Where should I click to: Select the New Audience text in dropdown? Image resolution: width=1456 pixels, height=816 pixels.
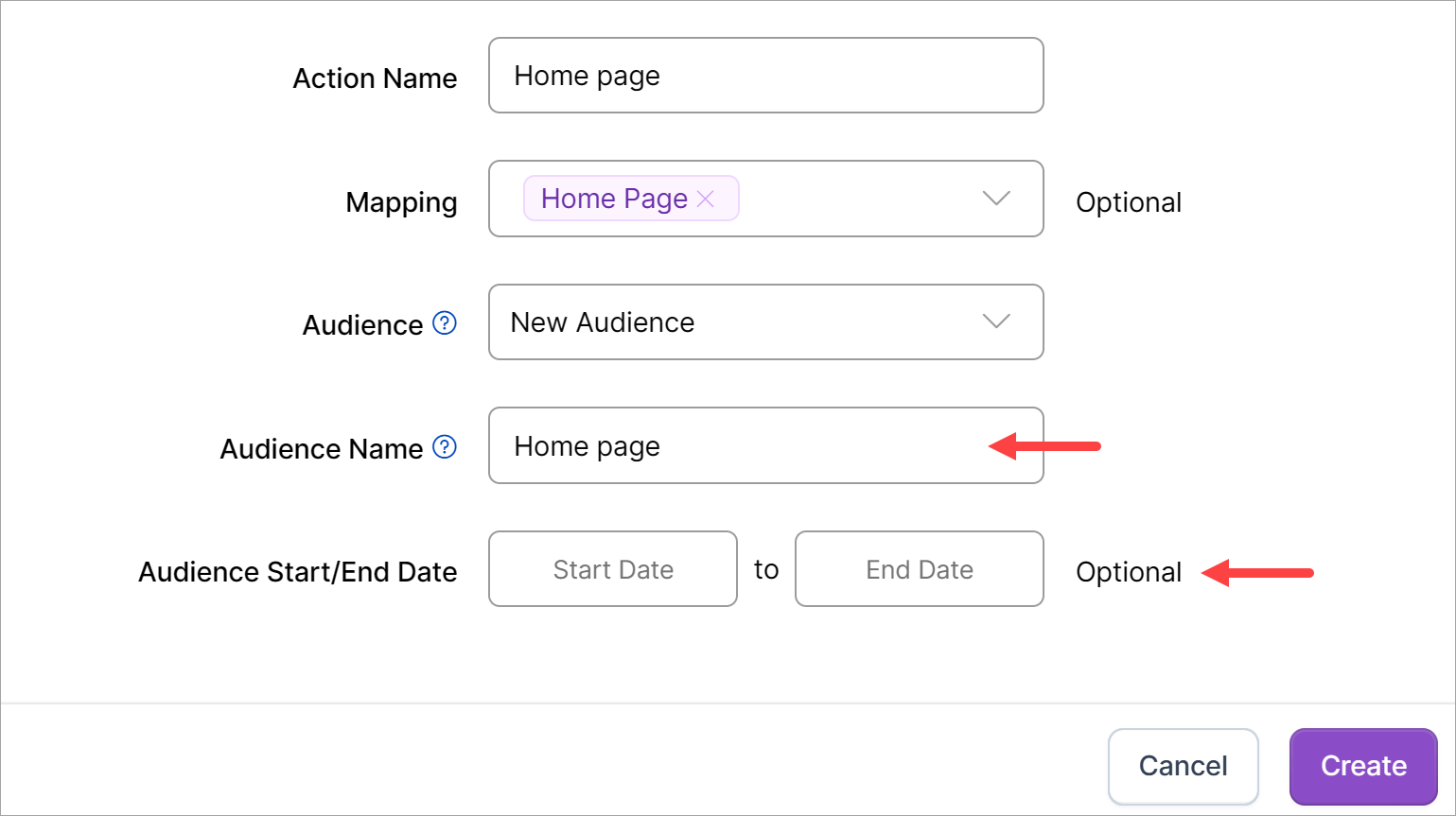[603, 322]
